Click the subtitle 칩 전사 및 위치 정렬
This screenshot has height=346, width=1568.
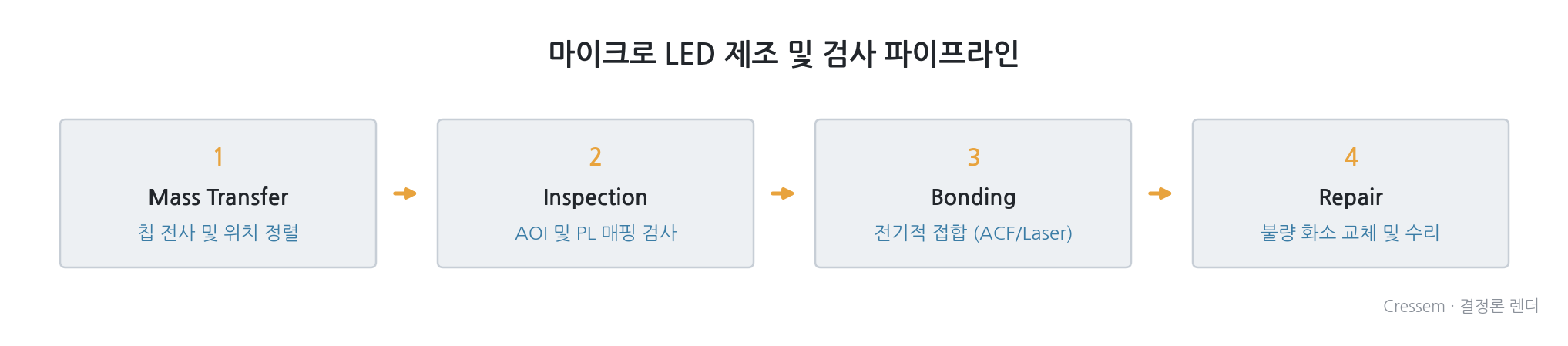click(x=218, y=233)
